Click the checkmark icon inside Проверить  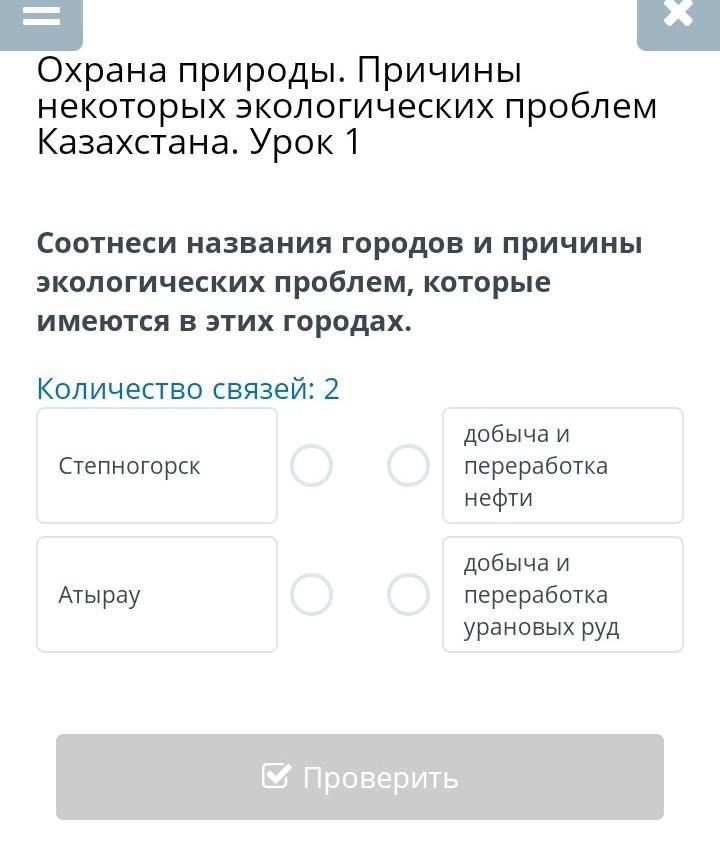(x=276, y=776)
